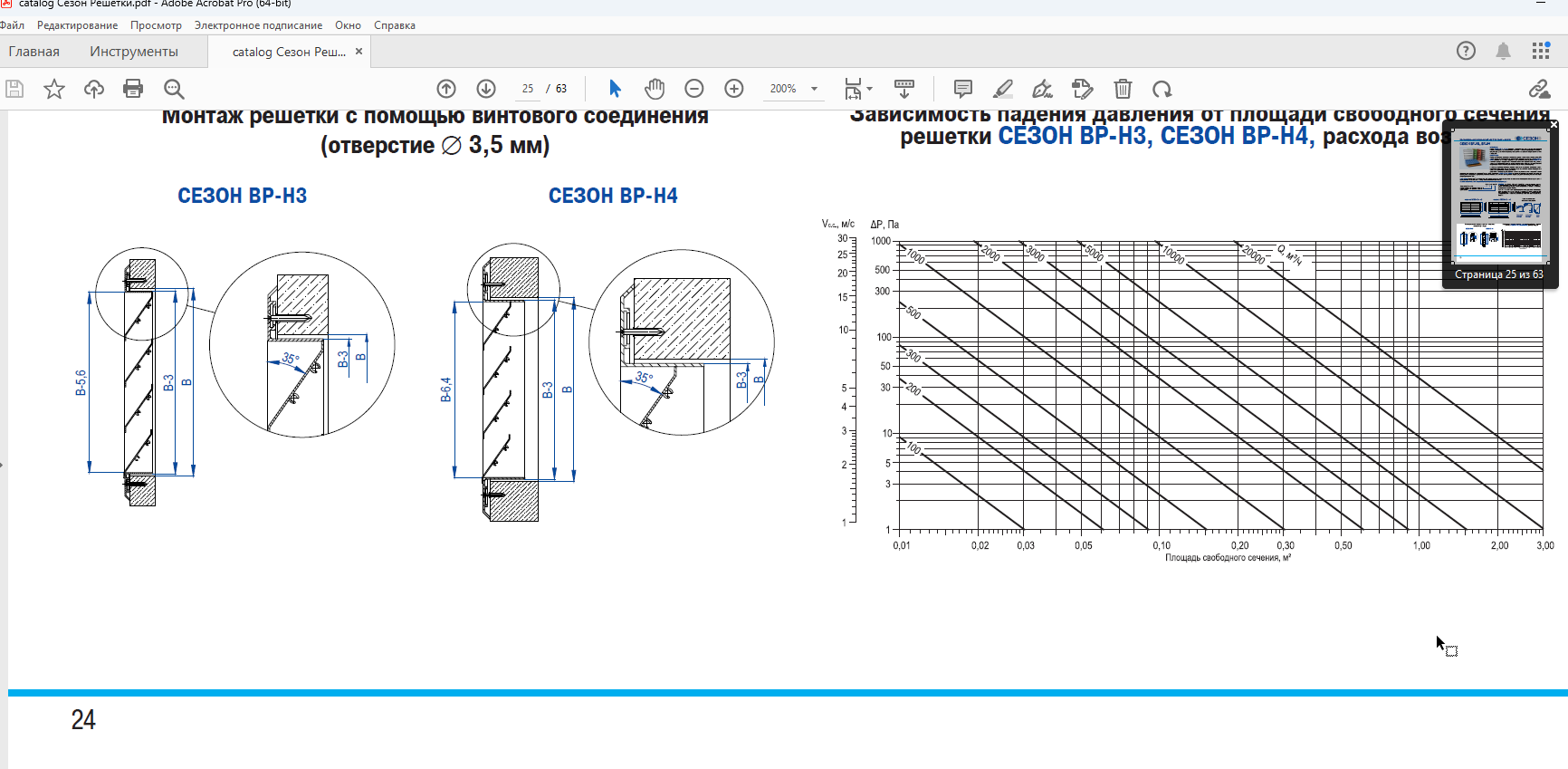Image resolution: width=1568 pixels, height=769 pixels.
Task: Open the Edit/stamp tool icon
Action: 1083,89
